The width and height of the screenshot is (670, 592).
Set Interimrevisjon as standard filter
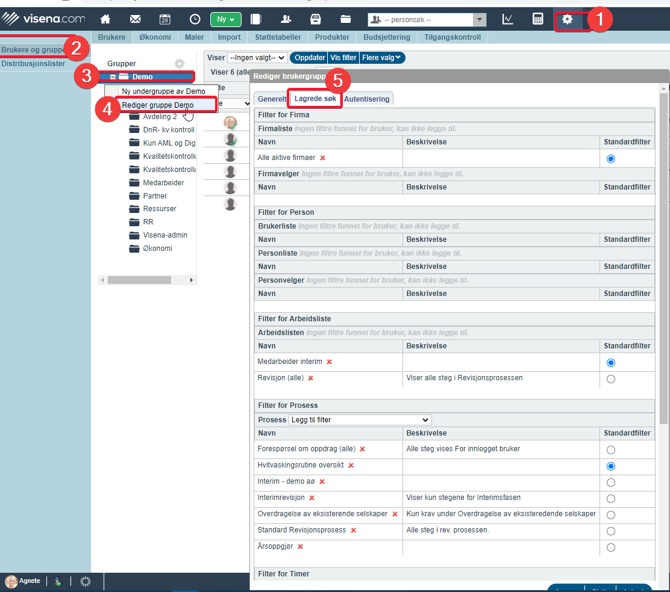pyautogui.click(x=611, y=499)
